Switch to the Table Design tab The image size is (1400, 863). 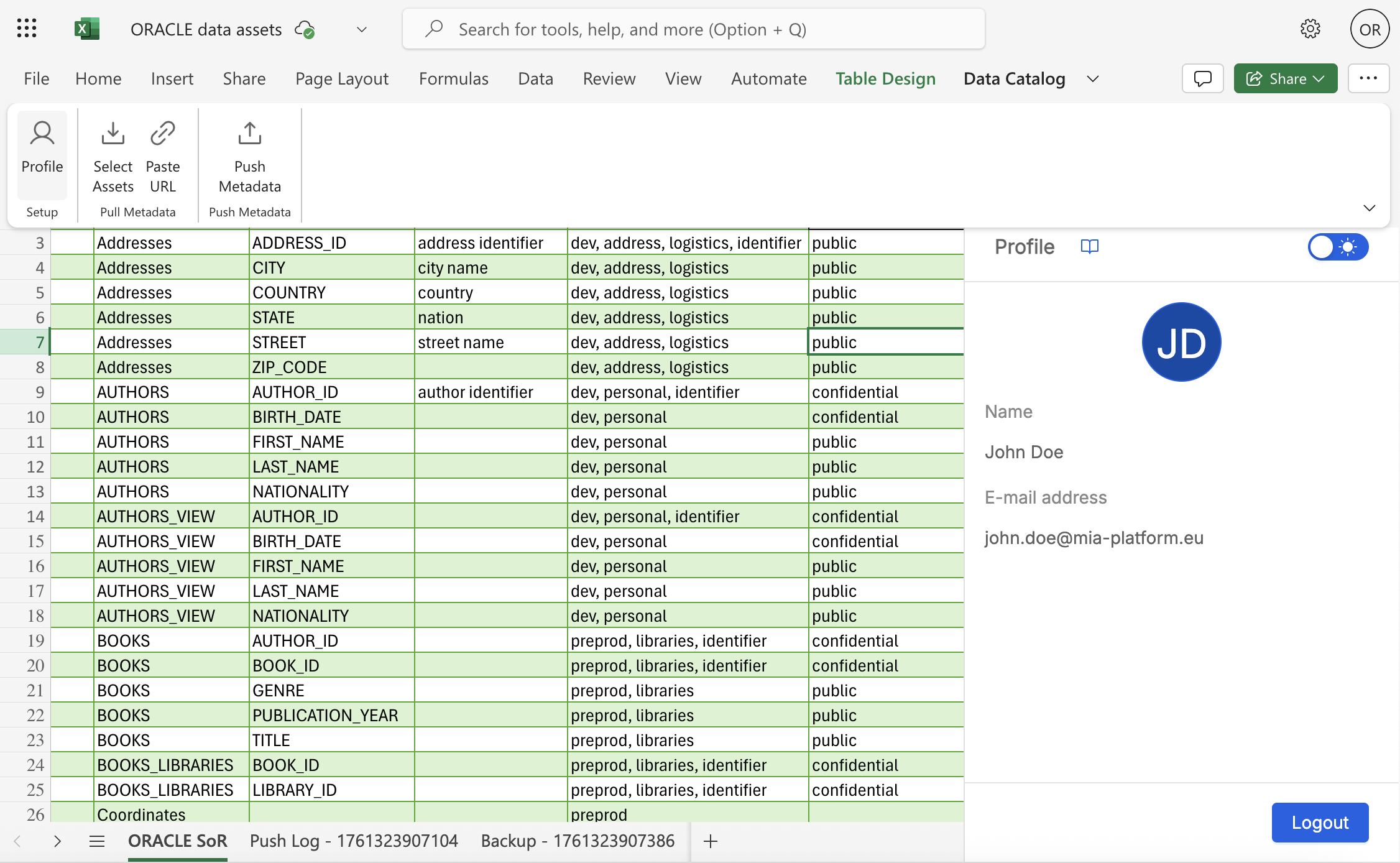[885, 78]
